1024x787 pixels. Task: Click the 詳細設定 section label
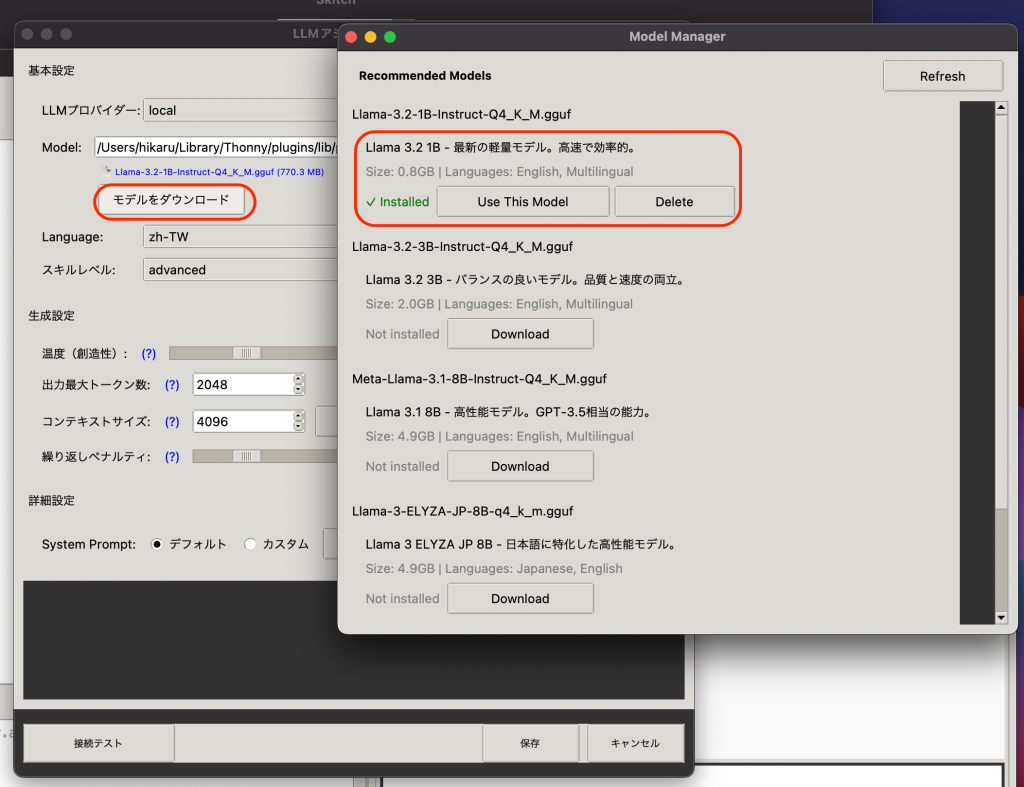(52, 501)
